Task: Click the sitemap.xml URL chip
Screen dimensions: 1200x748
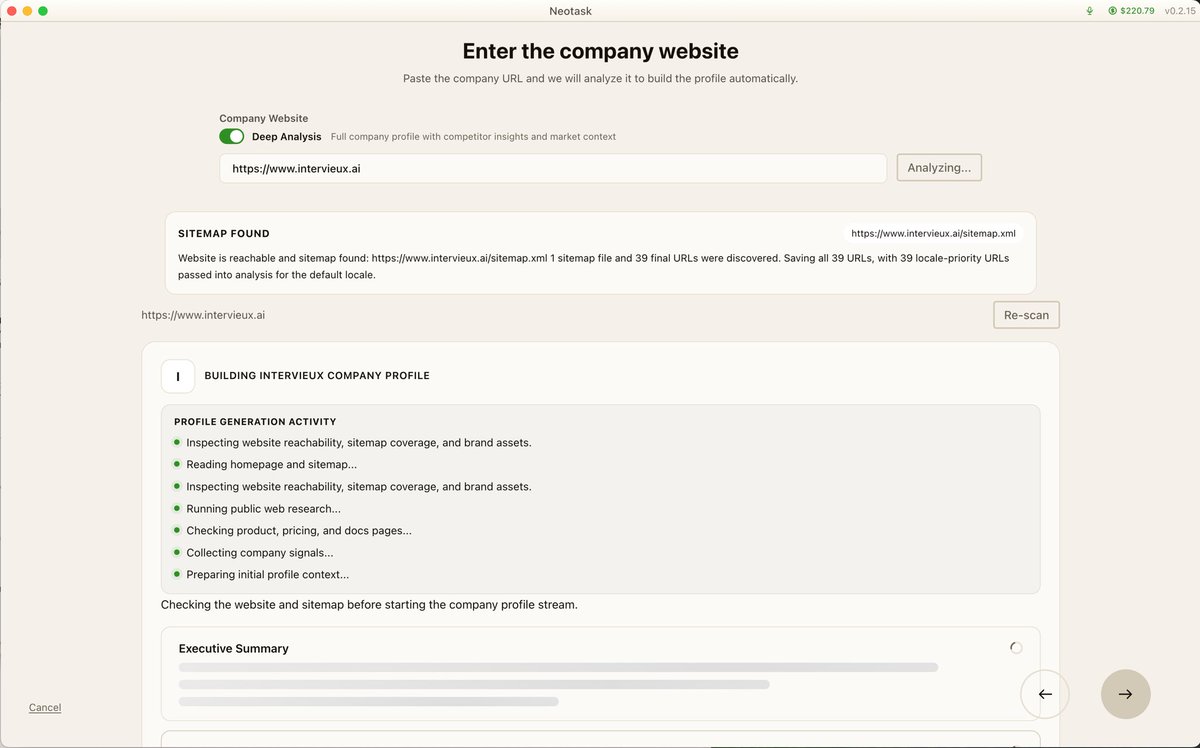Action: tap(933, 233)
